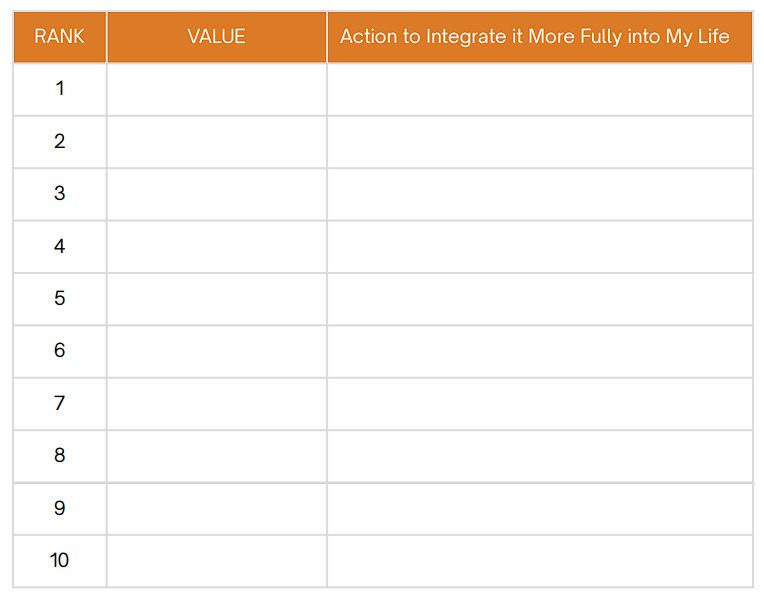Image resolution: width=764 pixels, height=597 pixels.
Task: Select the VALUE cell for rank 8
Action: click(216, 456)
